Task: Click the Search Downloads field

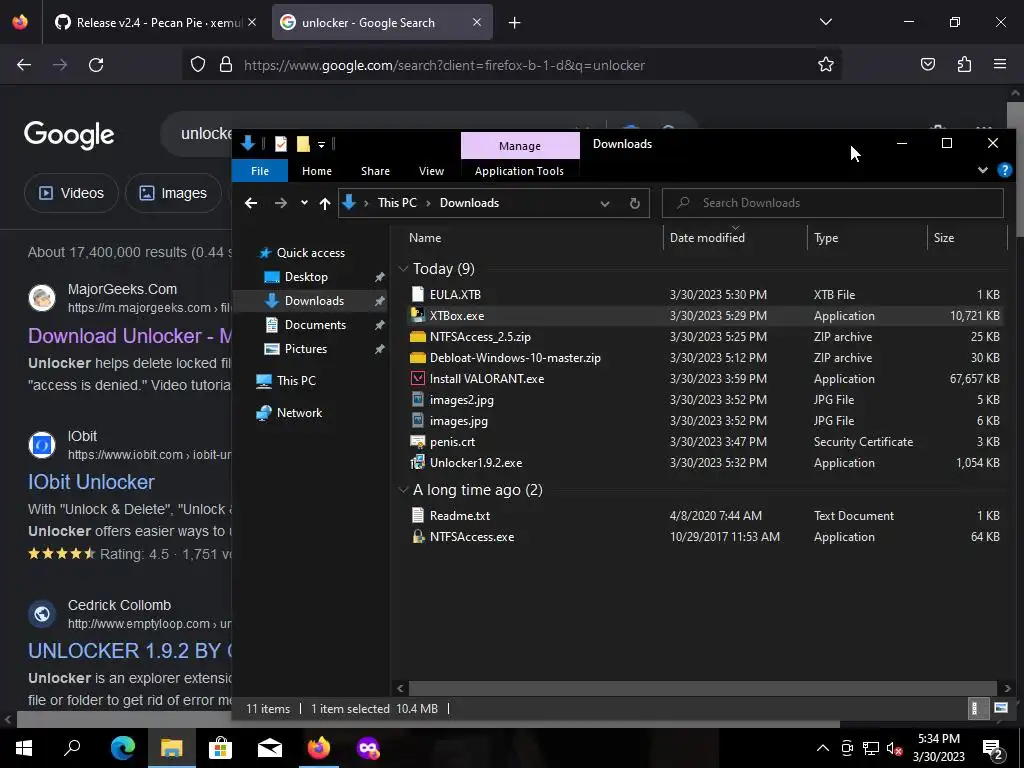Action: coord(833,203)
